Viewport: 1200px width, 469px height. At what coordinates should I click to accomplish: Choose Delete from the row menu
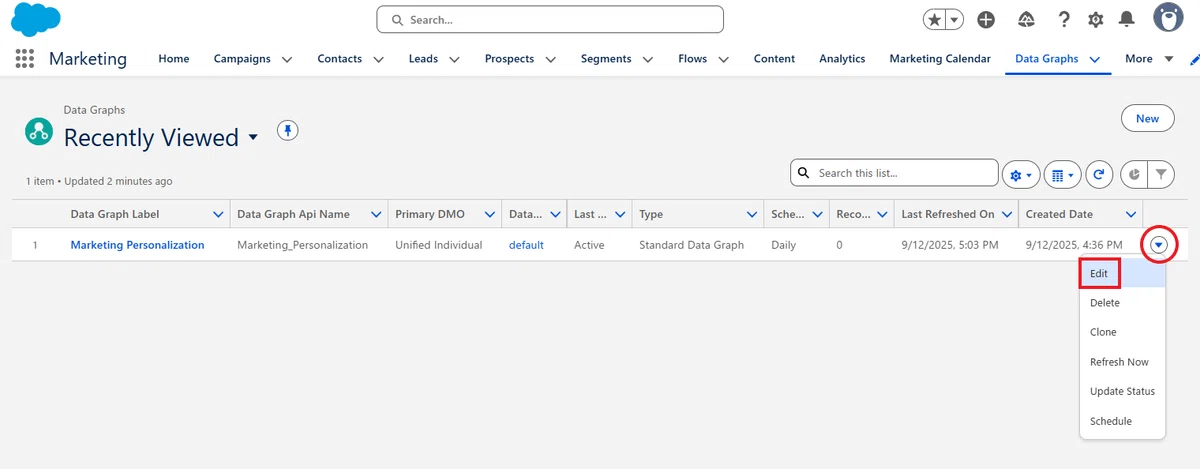[x=1122, y=303]
